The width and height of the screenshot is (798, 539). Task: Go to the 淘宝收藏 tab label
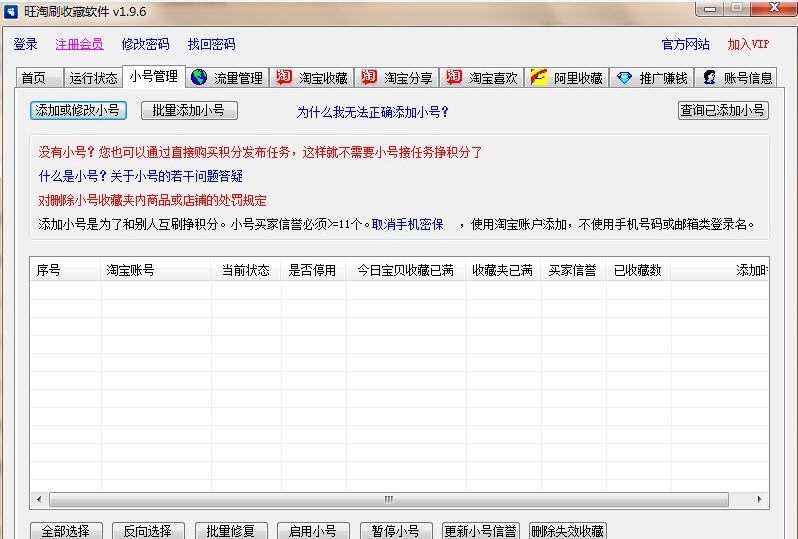(323, 78)
